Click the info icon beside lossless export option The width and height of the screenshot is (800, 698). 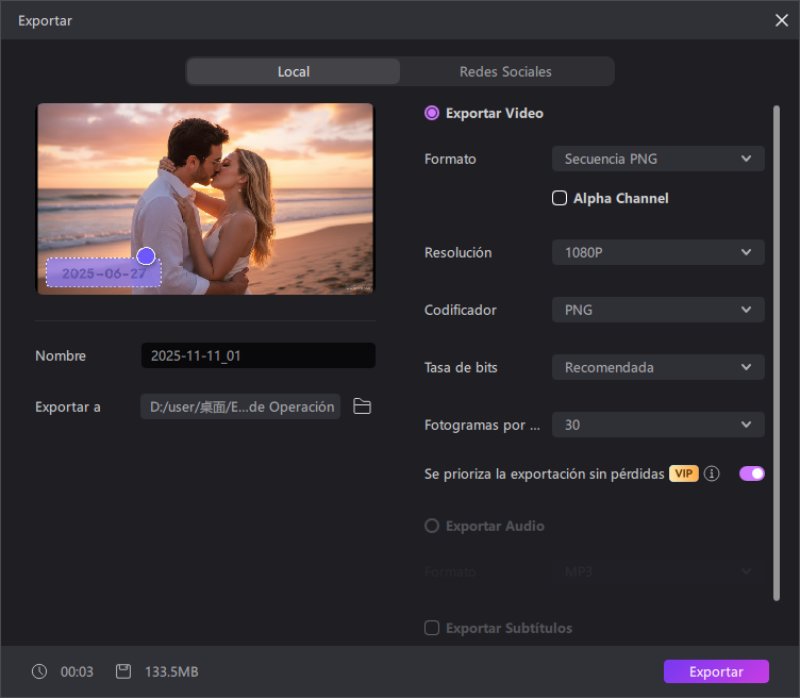pos(712,473)
